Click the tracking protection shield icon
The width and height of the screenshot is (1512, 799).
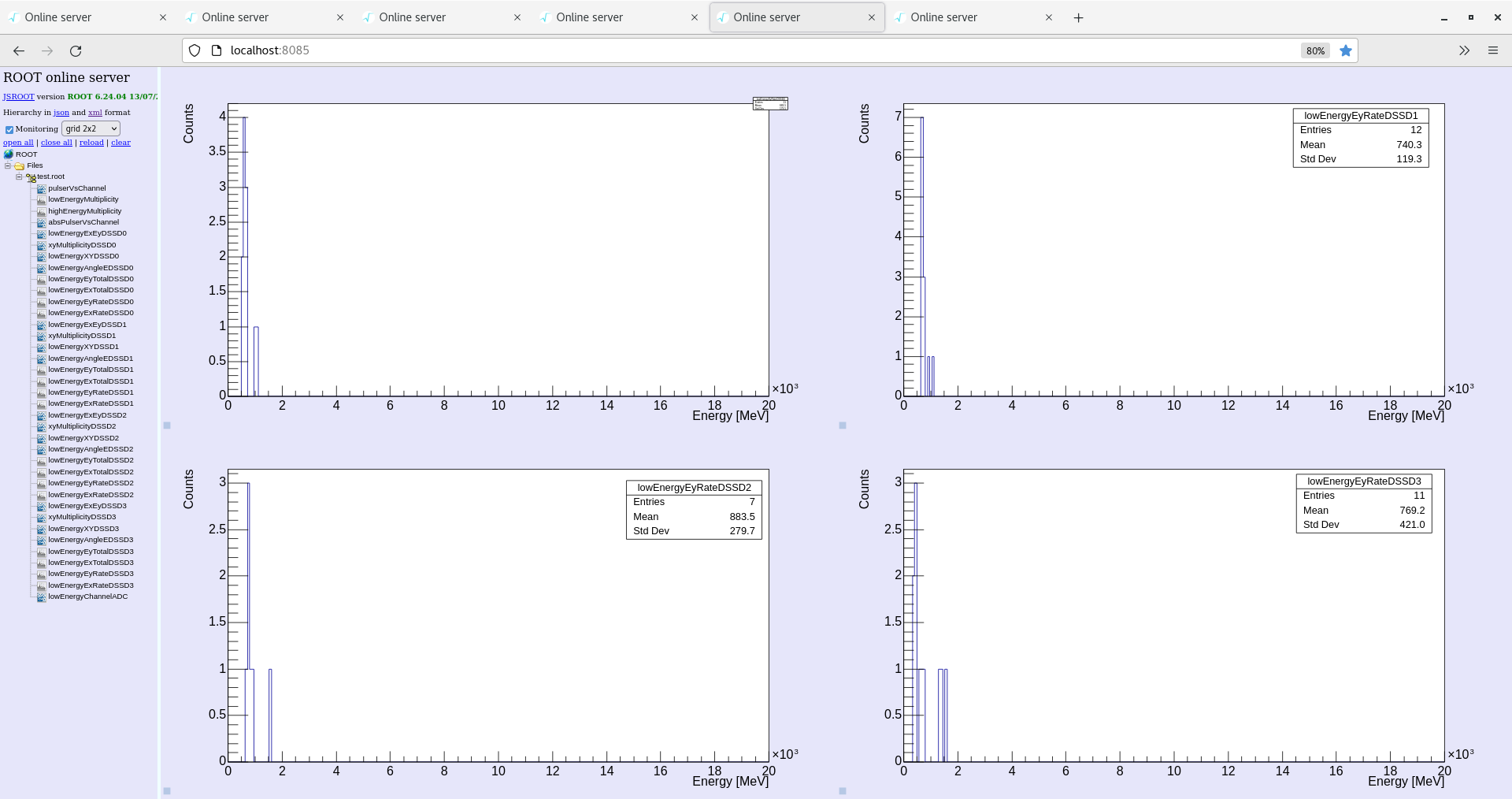click(194, 50)
